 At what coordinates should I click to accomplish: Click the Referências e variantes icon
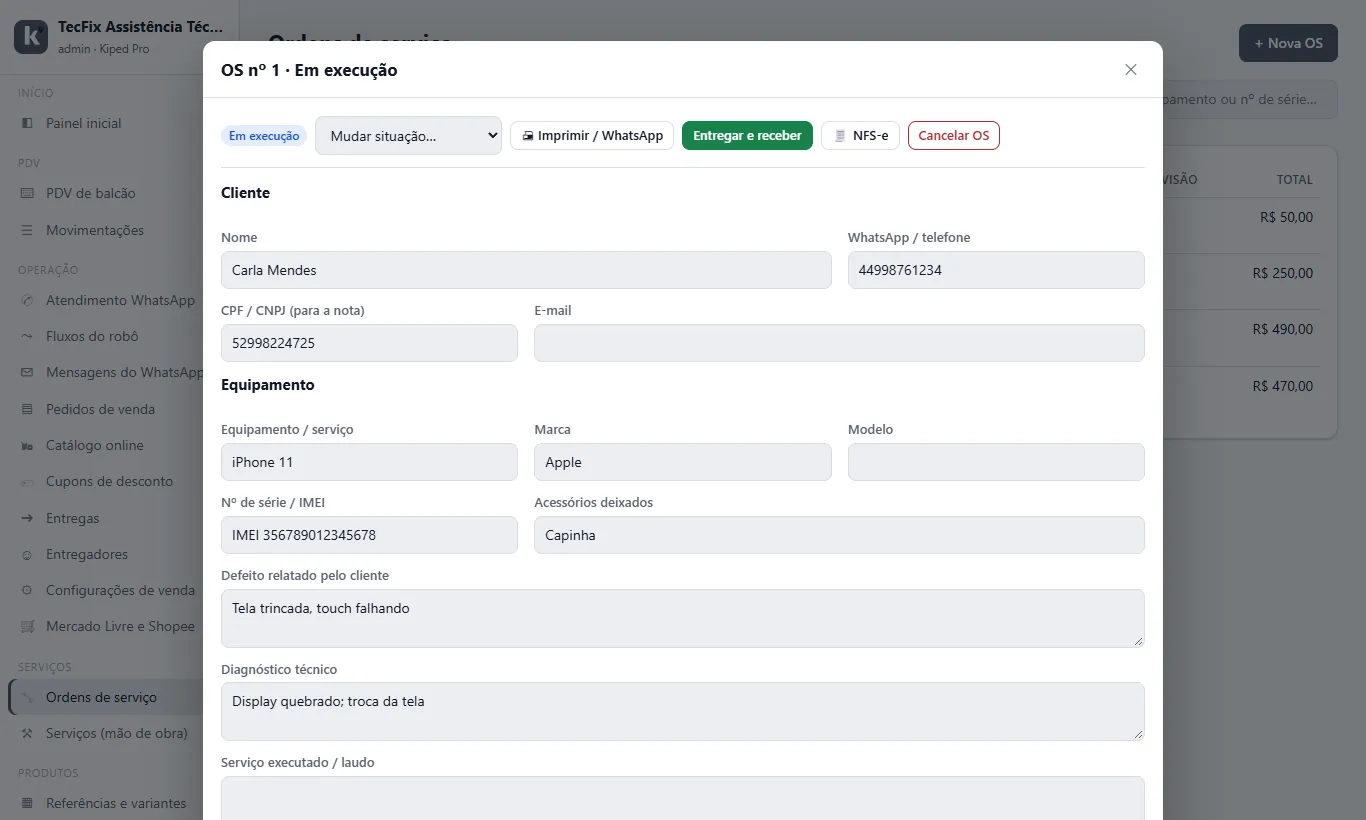pyautogui.click(x=27, y=803)
